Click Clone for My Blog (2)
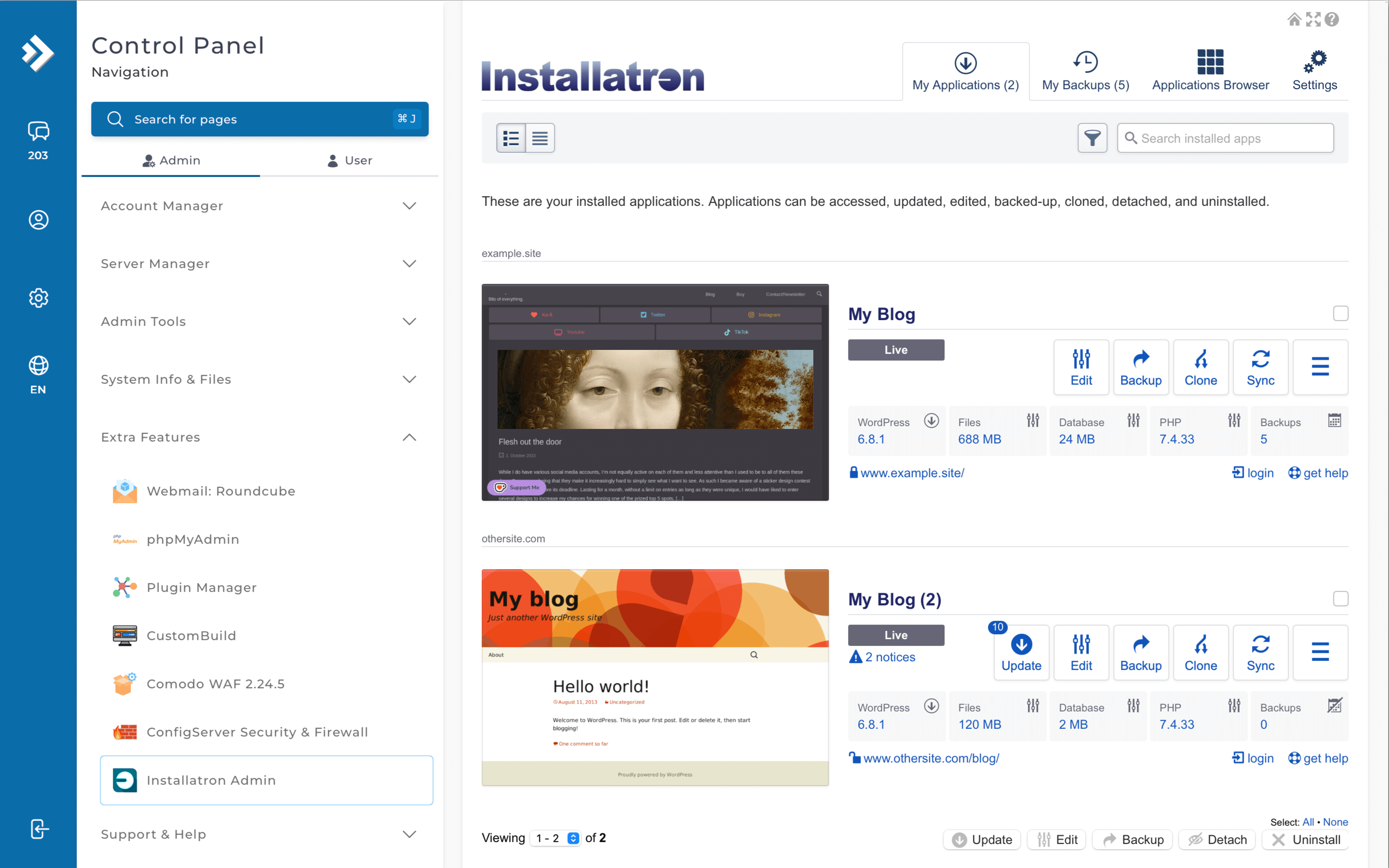 (x=1200, y=653)
